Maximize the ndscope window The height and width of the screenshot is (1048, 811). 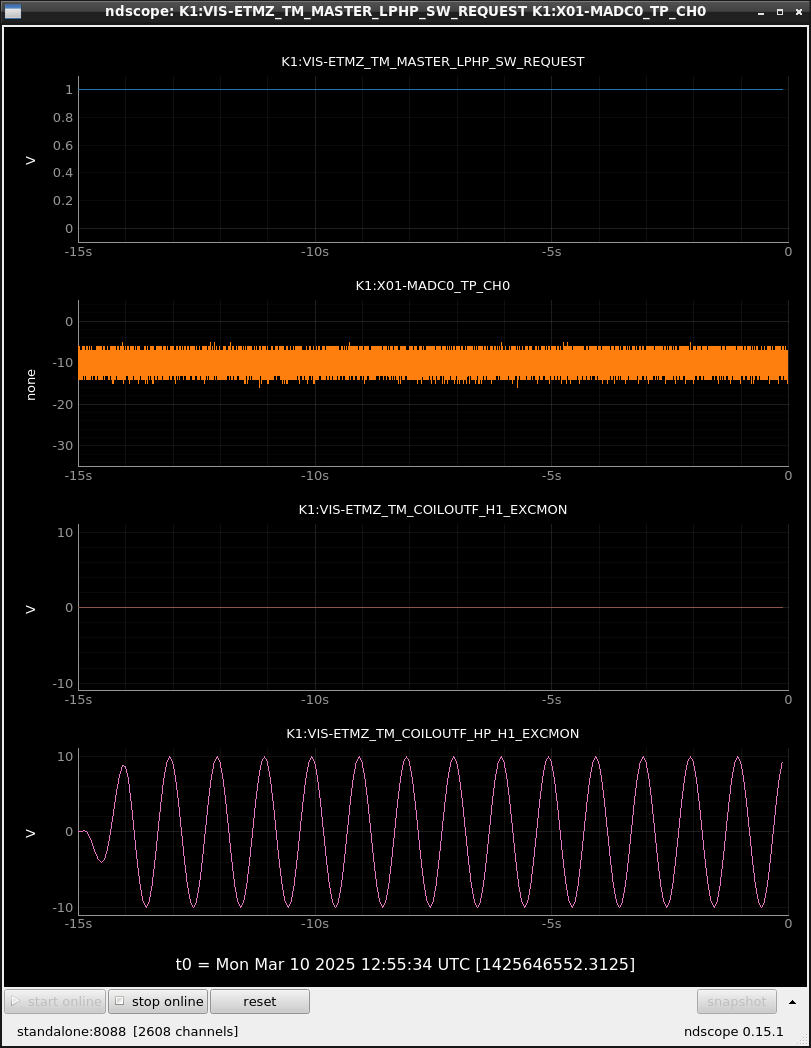780,12
